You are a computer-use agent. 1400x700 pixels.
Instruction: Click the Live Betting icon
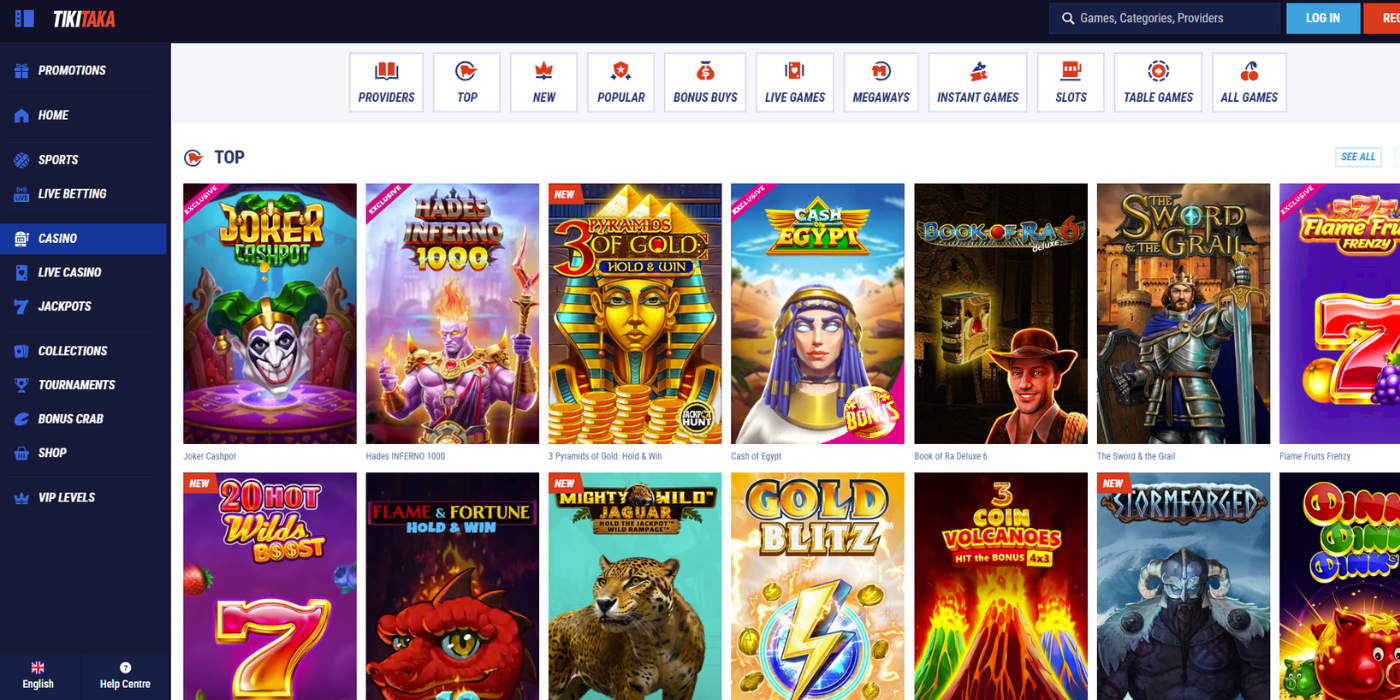(21, 194)
